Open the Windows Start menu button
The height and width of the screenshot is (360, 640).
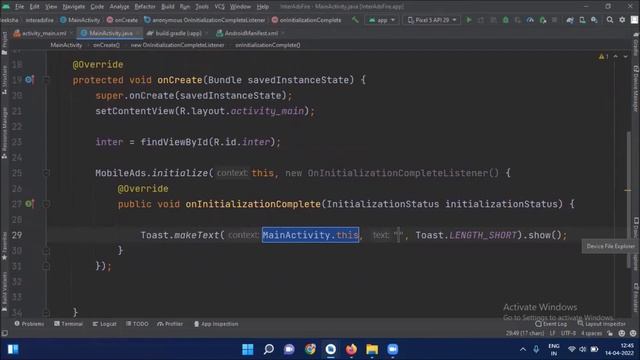coord(247,349)
